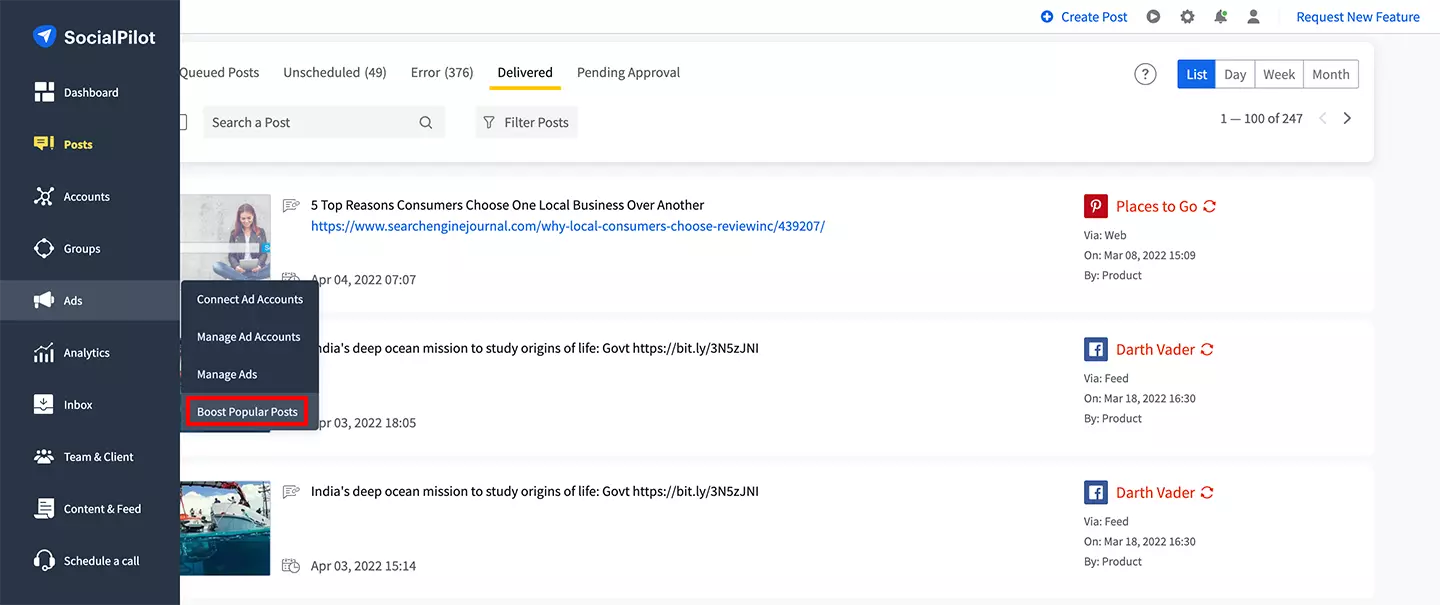Switch to Unscheduled (49) tab
Viewport: 1440px width, 605px height.
(335, 72)
